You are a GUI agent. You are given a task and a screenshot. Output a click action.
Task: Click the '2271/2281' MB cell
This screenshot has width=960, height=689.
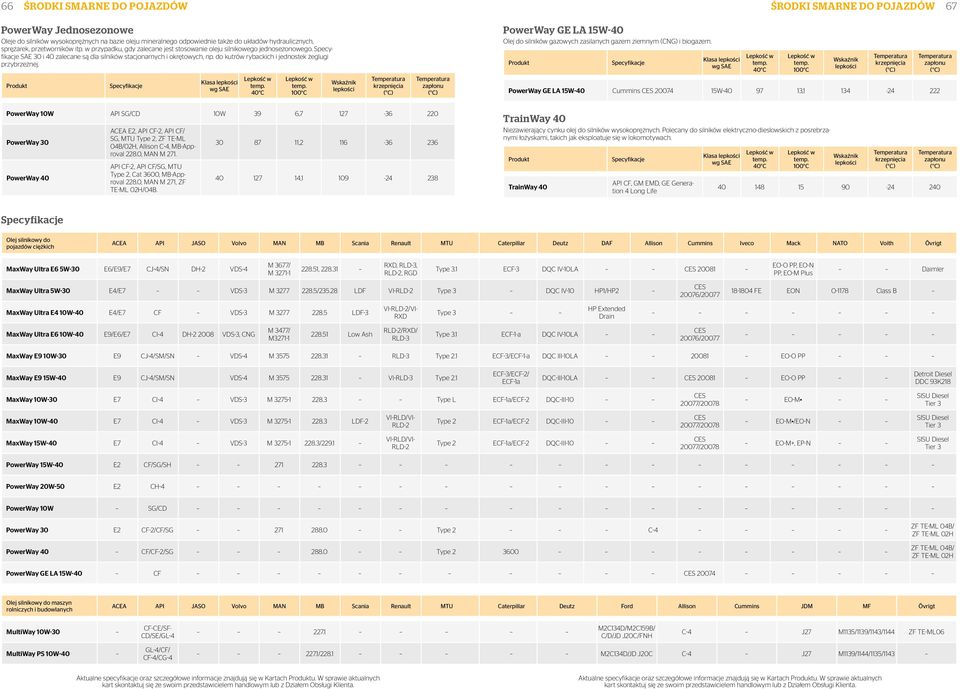click(x=320, y=654)
